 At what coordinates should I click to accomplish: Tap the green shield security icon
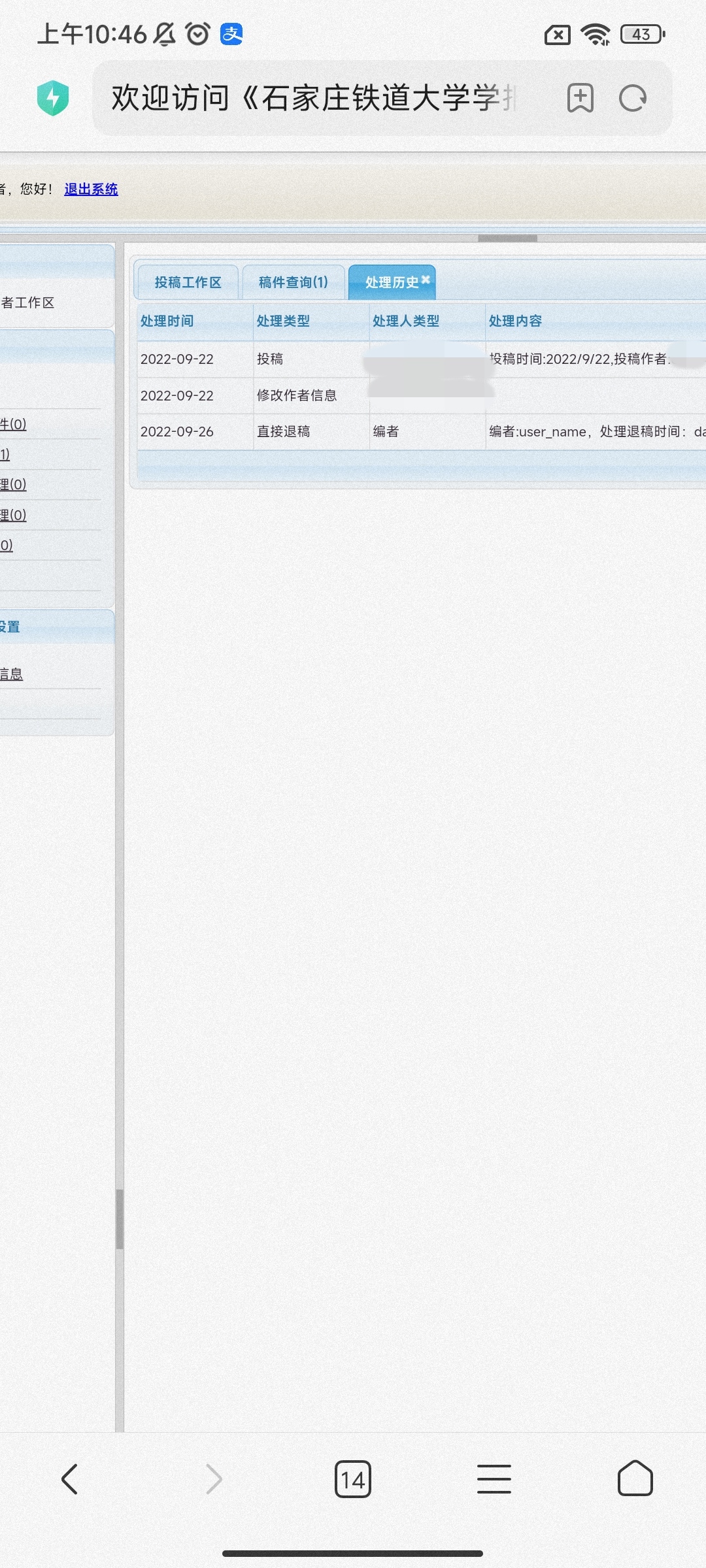point(53,98)
